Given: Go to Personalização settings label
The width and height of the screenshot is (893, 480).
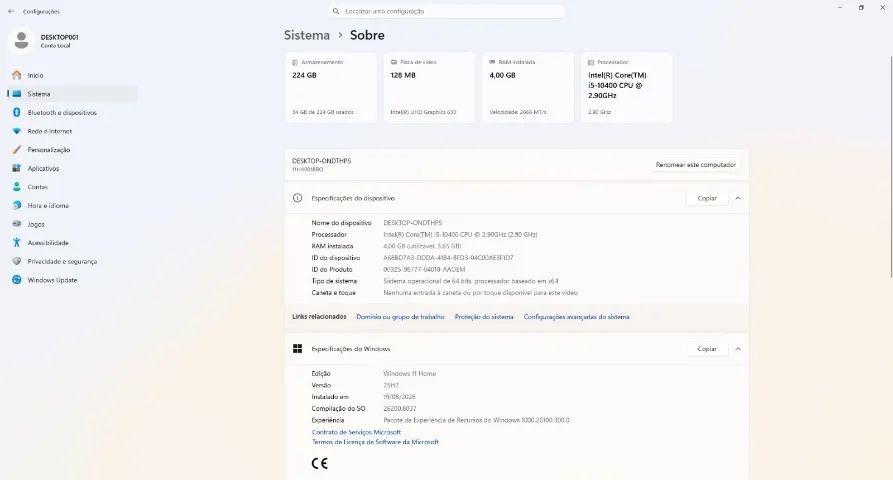Looking at the screenshot, I should coord(49,150).
